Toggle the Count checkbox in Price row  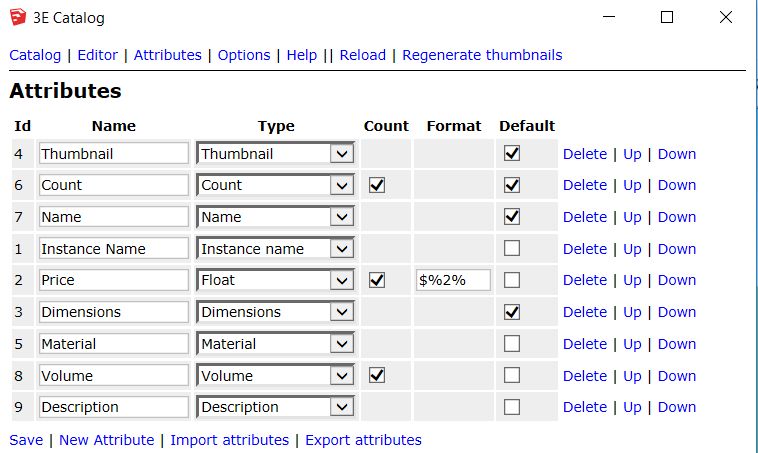pos(377,280)
